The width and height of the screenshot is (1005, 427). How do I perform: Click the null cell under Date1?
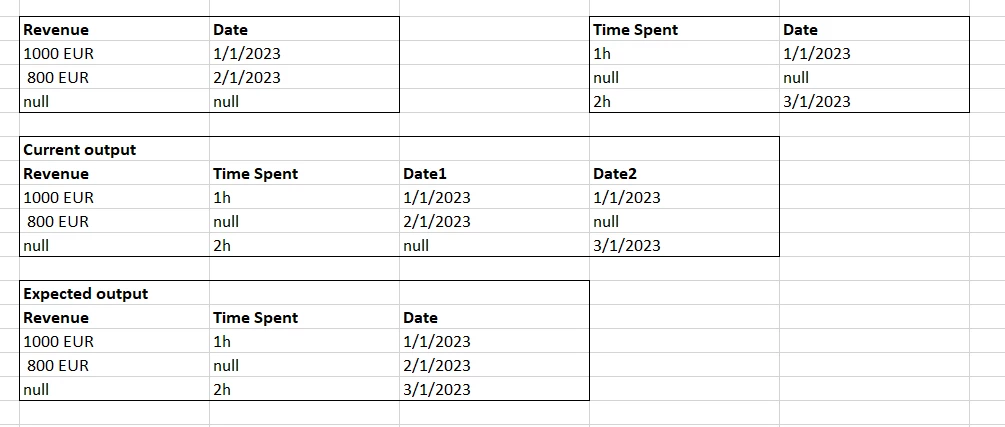[494, 246]
